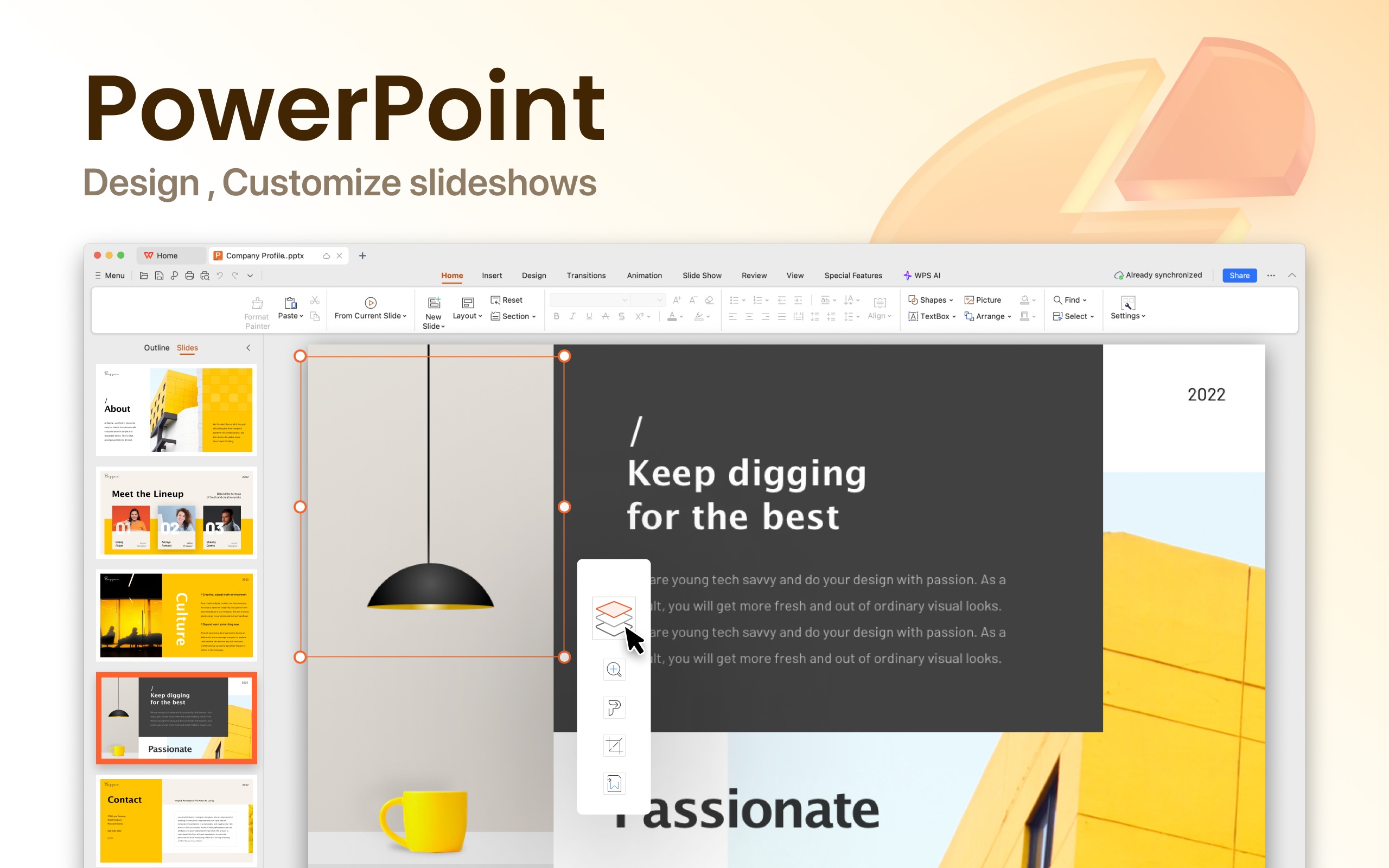Switch to Outline pane view
The width and height of the screenshot is (1389, 868).
pos(157,348)
